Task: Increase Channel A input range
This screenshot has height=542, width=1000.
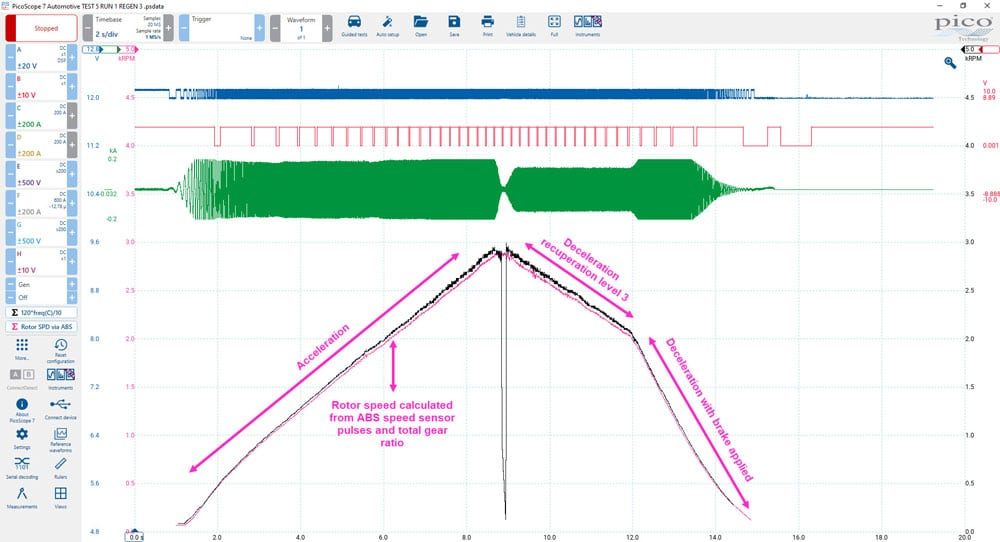Action: (x=72, y=57)
